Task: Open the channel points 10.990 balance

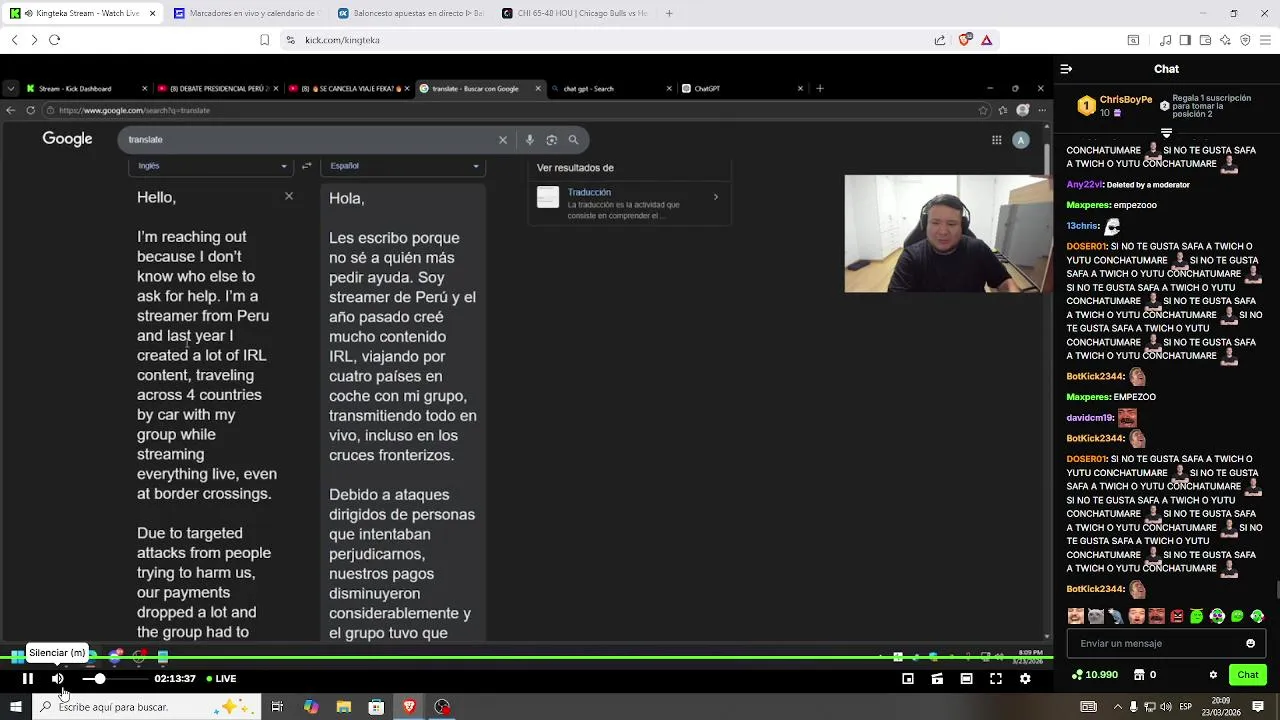Action: pyautogui.click(x=1095, y=675)
